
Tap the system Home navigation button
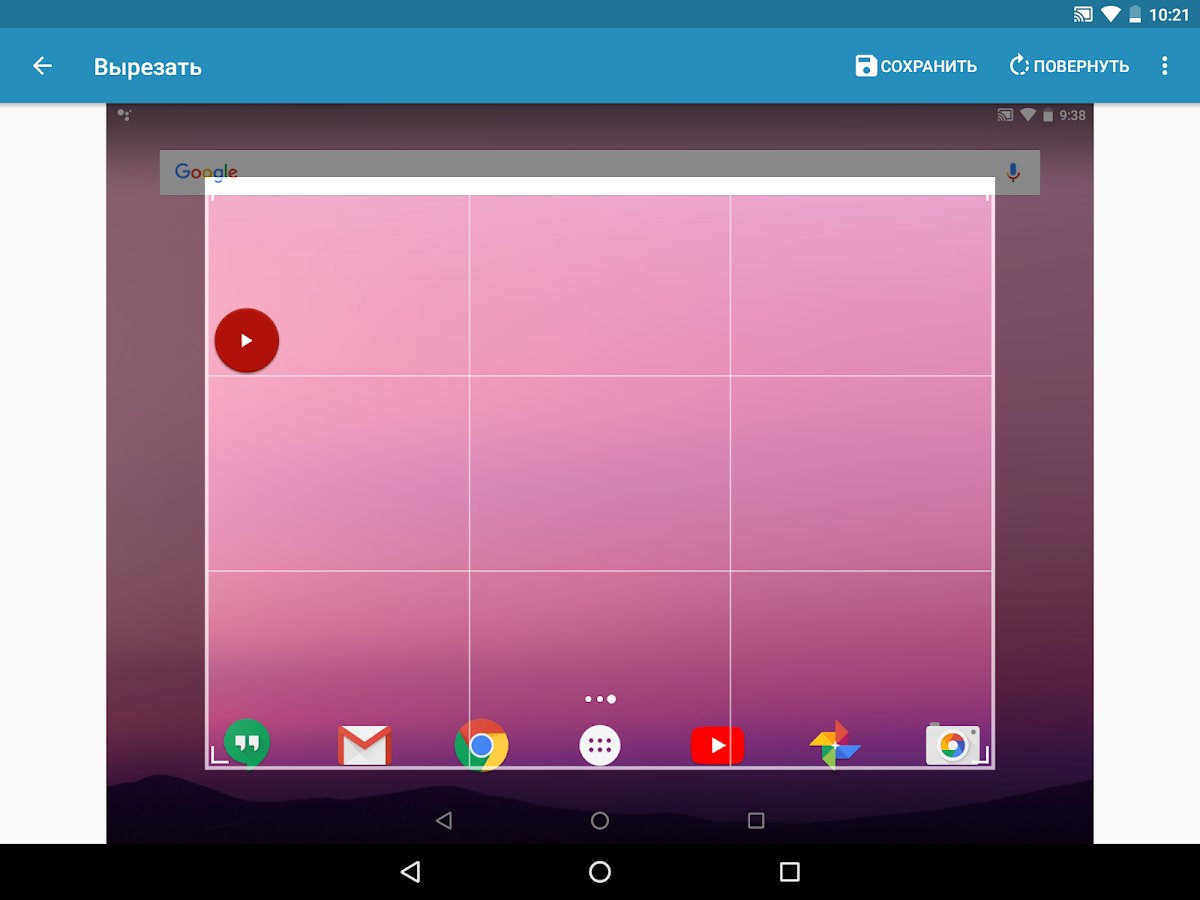click(600, 872)
